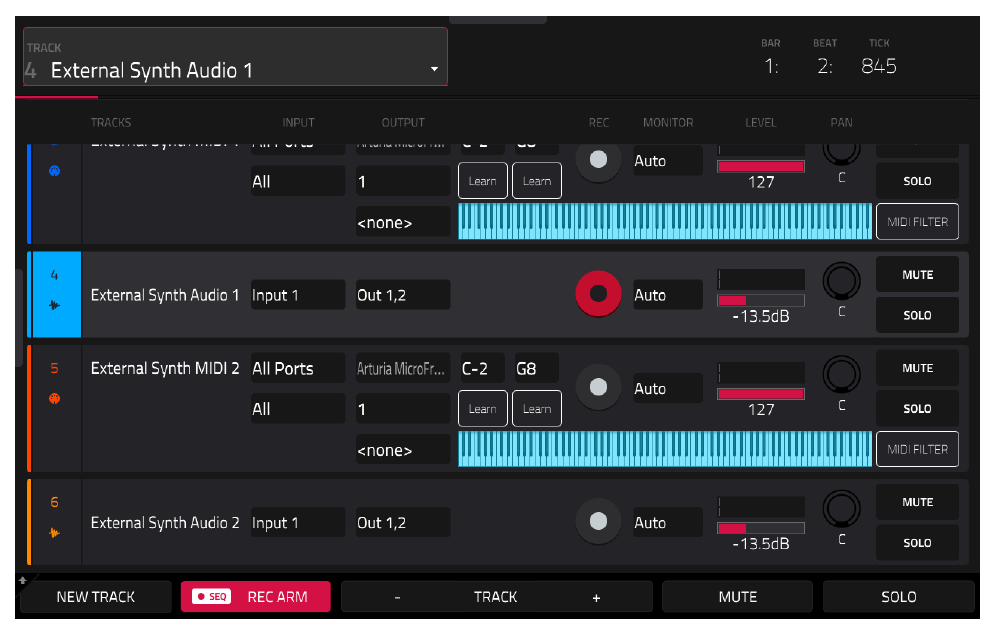Click the left Learn button on track 5

pyautogui.click(x=483, y=409)
